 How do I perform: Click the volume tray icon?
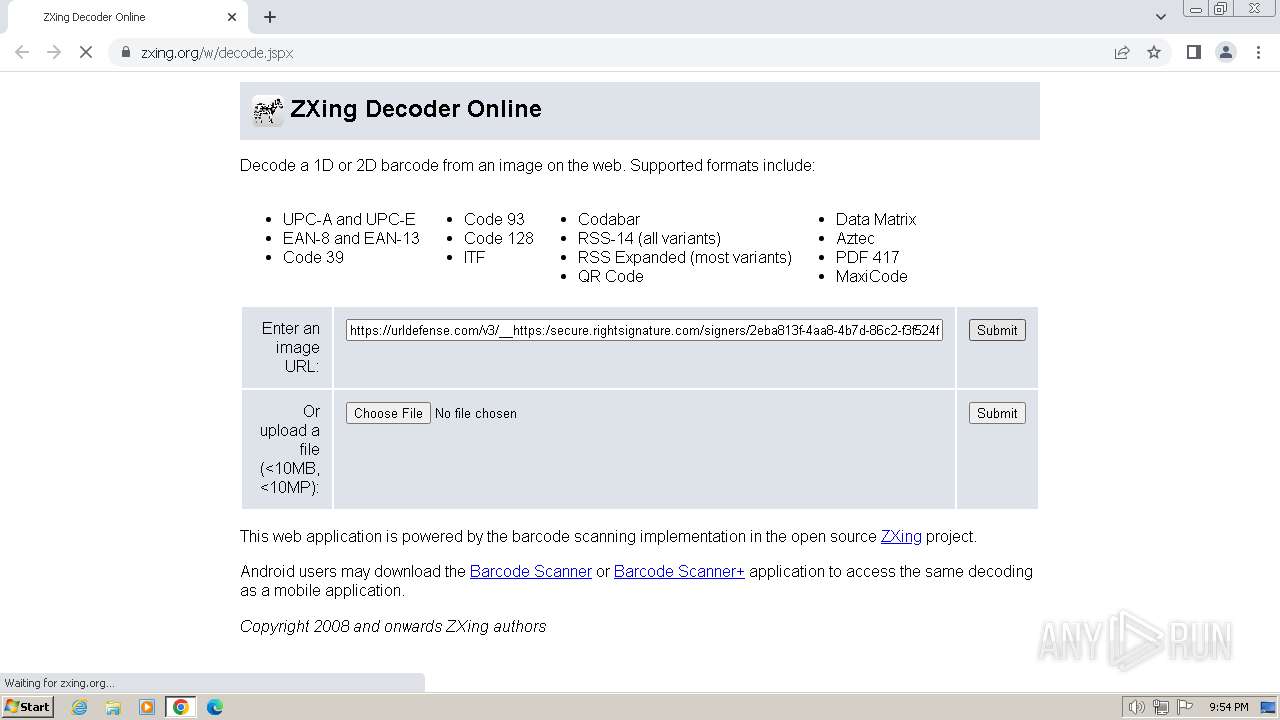pyautogui.click(x=1136, y=707)
